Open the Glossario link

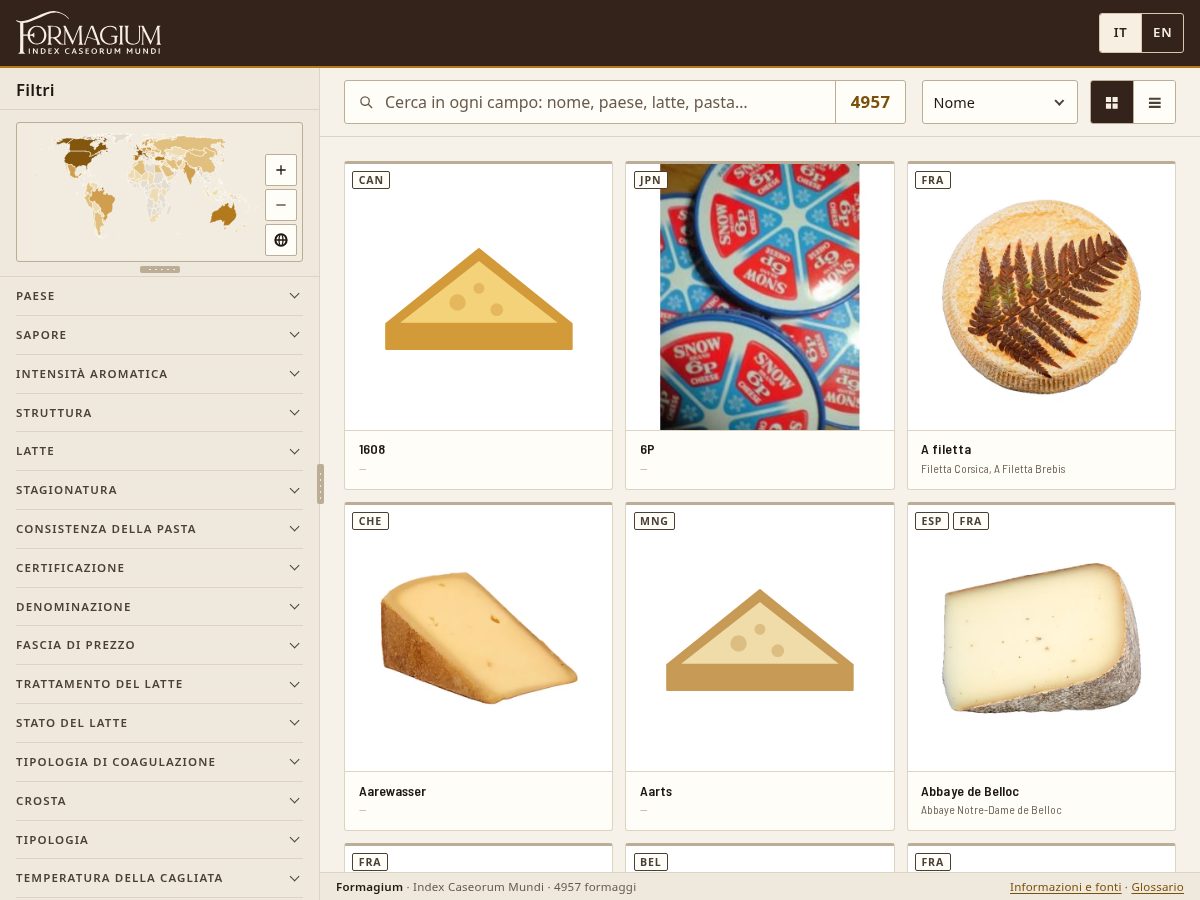pyautogui.click(x=1158, y=887)
